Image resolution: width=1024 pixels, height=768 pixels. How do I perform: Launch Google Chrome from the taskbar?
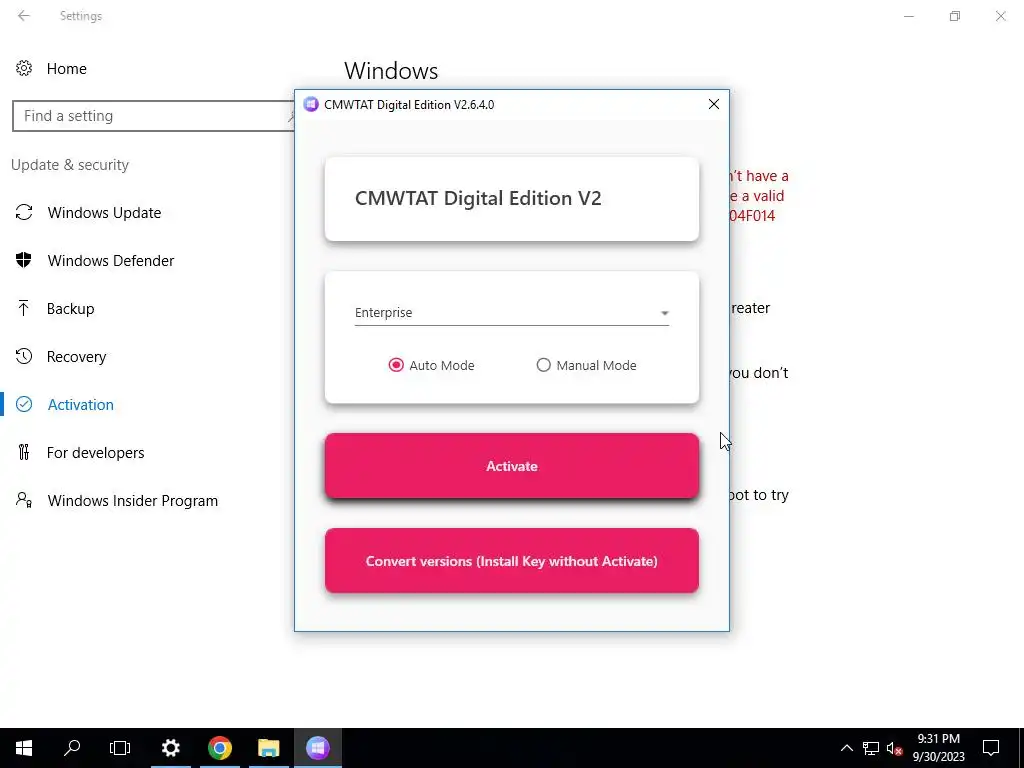click(220, 748)
